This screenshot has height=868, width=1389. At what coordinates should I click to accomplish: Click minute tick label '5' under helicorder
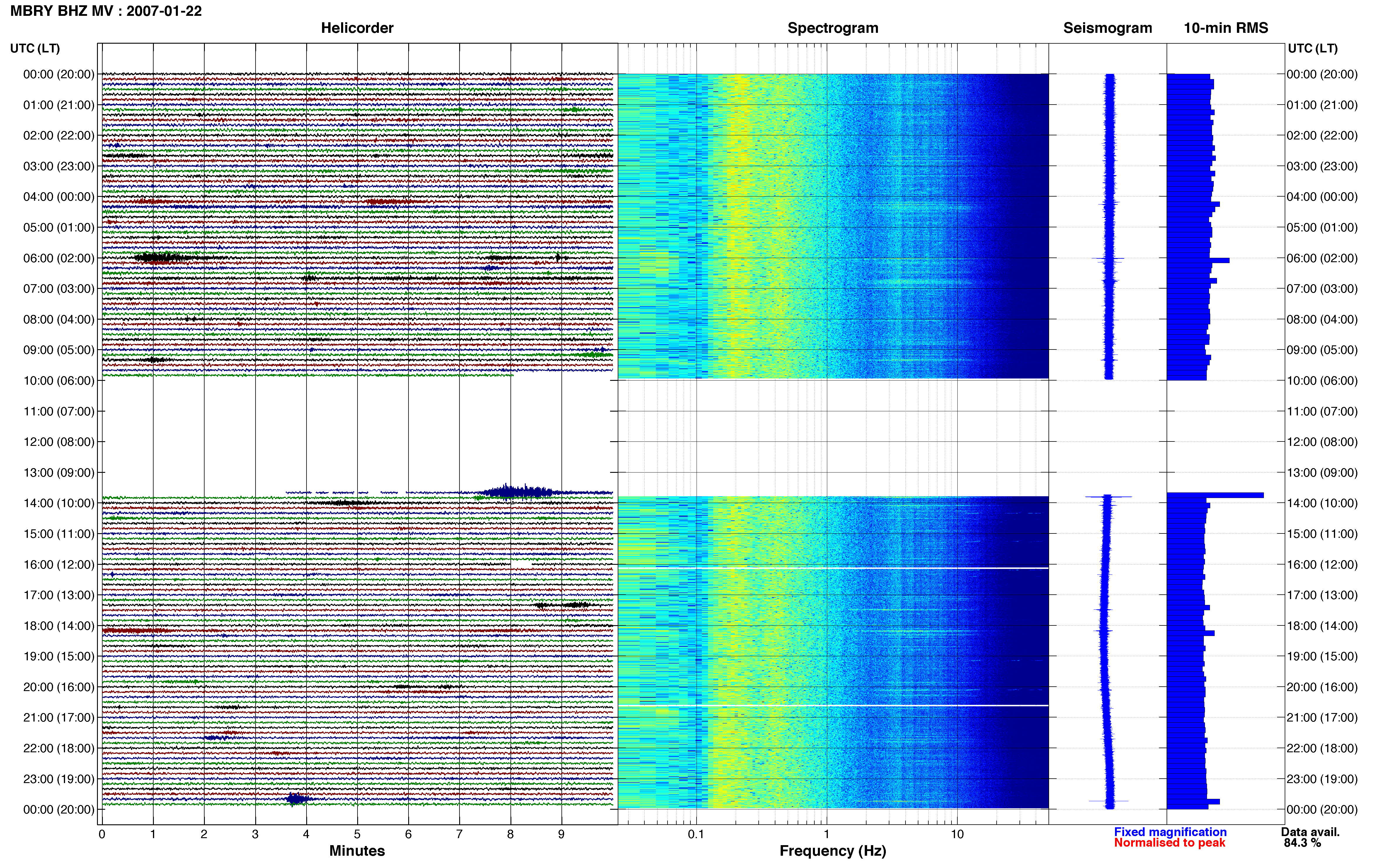click(357, 835)
